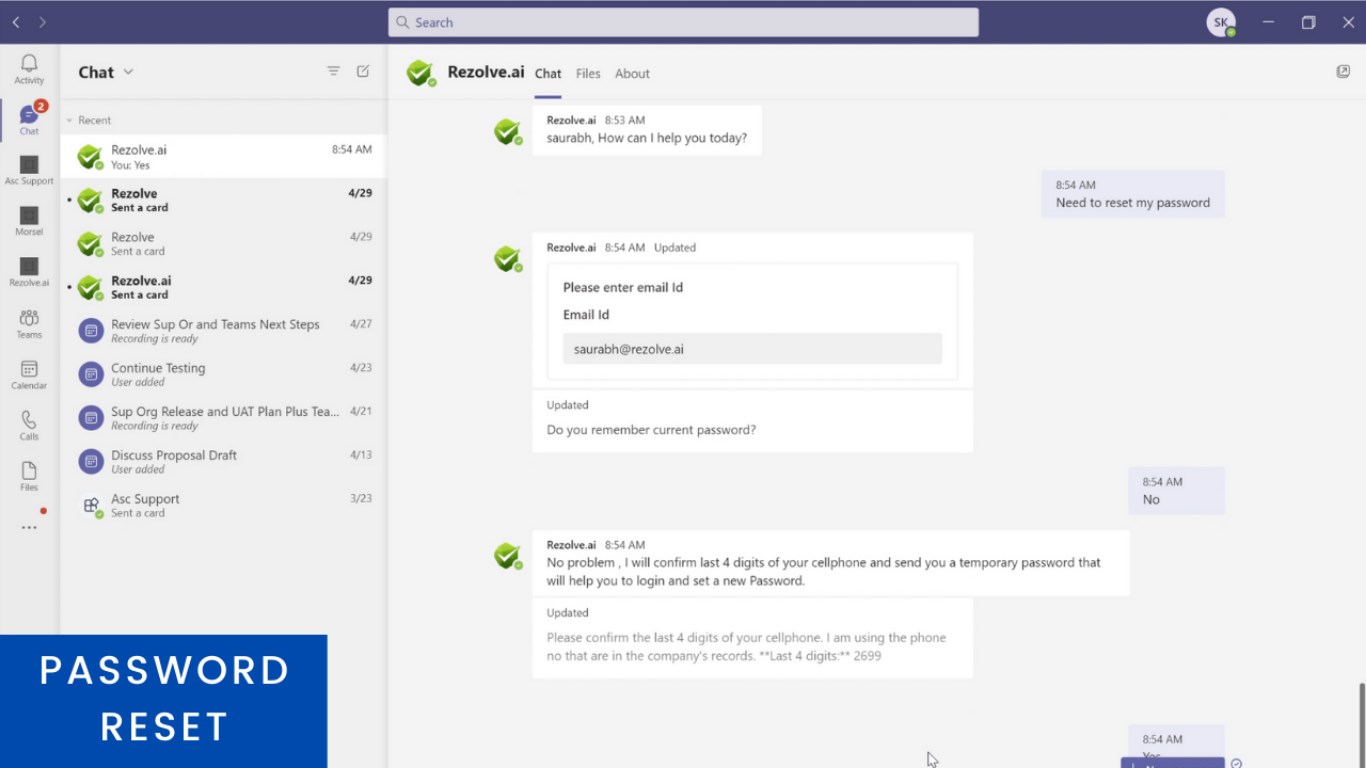Click the chat vertical scrollbar thumb
Viewport: 1366px width, 768px height.
[1360, 725]
